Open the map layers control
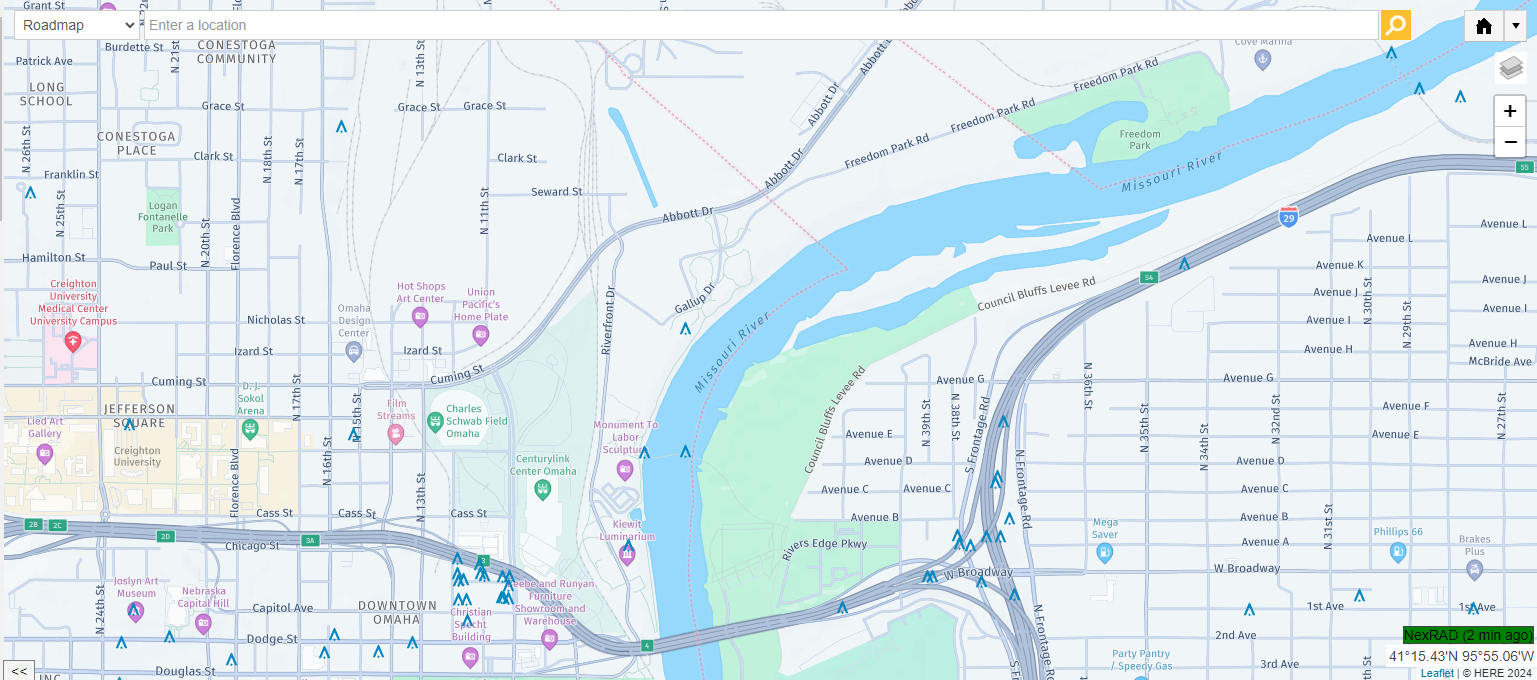This screenshot has width=1537, height=680. pyautogui.click(x=1511, y=68)
